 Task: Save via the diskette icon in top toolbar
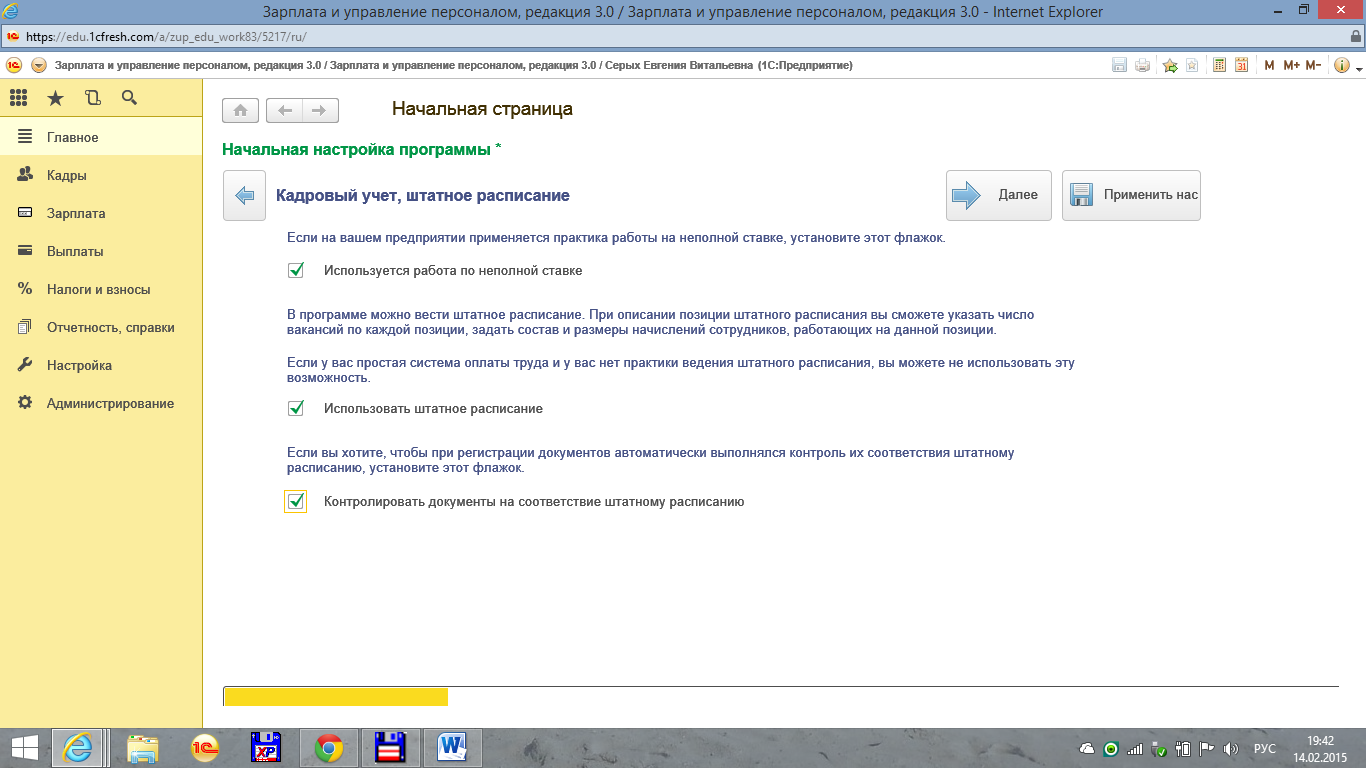pyautogui.click(x=1120, y=65)
